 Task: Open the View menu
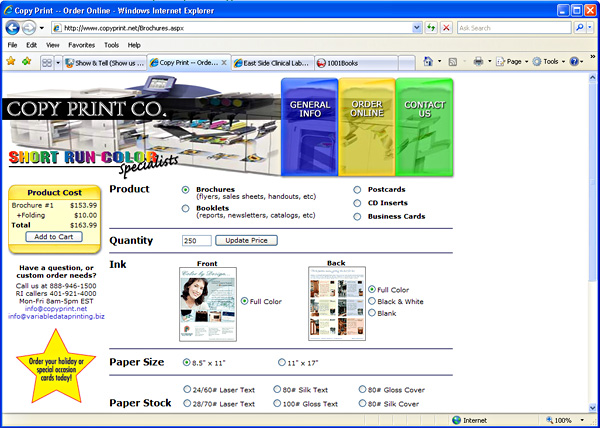point(53,45)
